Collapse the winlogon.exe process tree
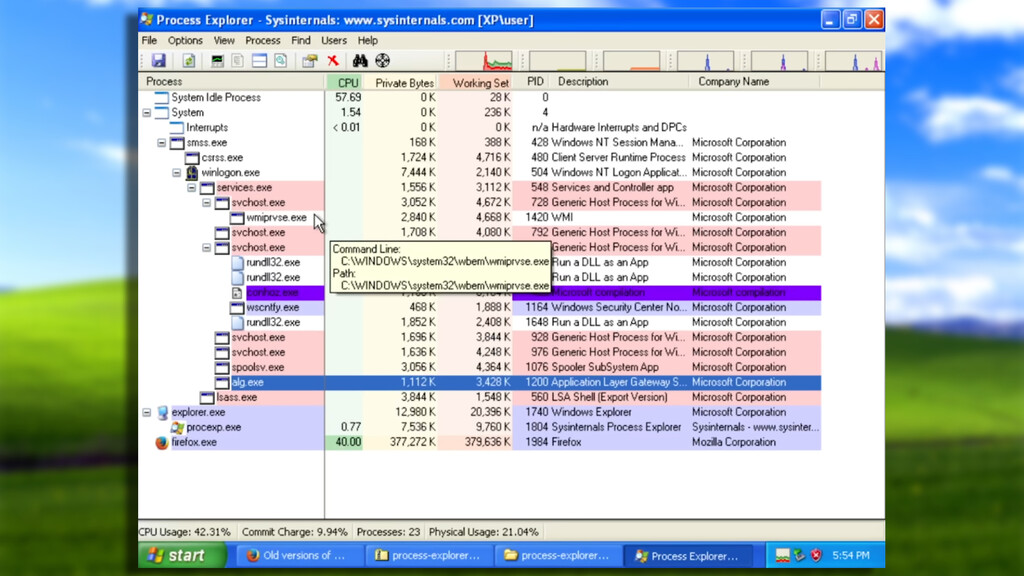 176,172
